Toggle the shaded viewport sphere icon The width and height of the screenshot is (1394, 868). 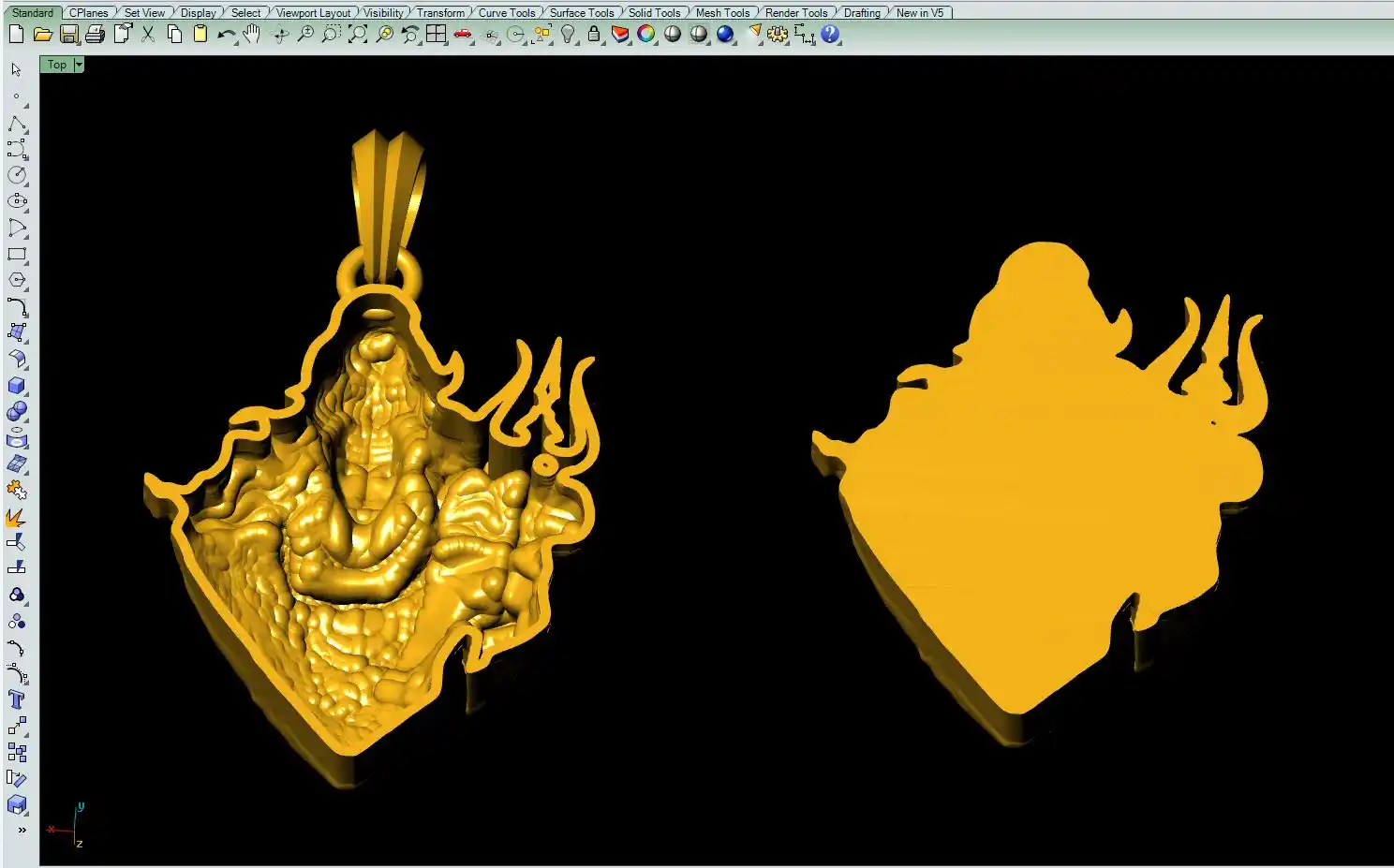click(x=673, y=35)
